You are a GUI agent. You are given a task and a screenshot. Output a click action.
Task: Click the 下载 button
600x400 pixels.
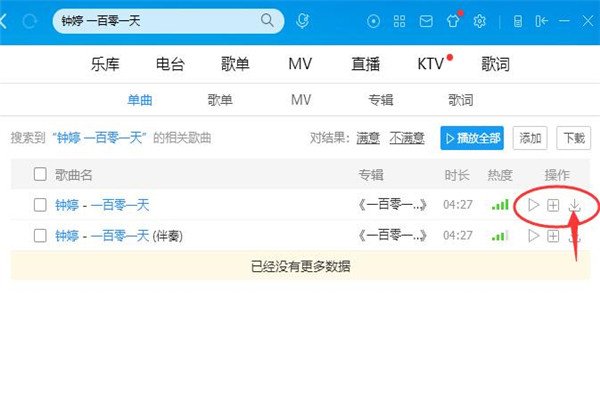(574, 138)
